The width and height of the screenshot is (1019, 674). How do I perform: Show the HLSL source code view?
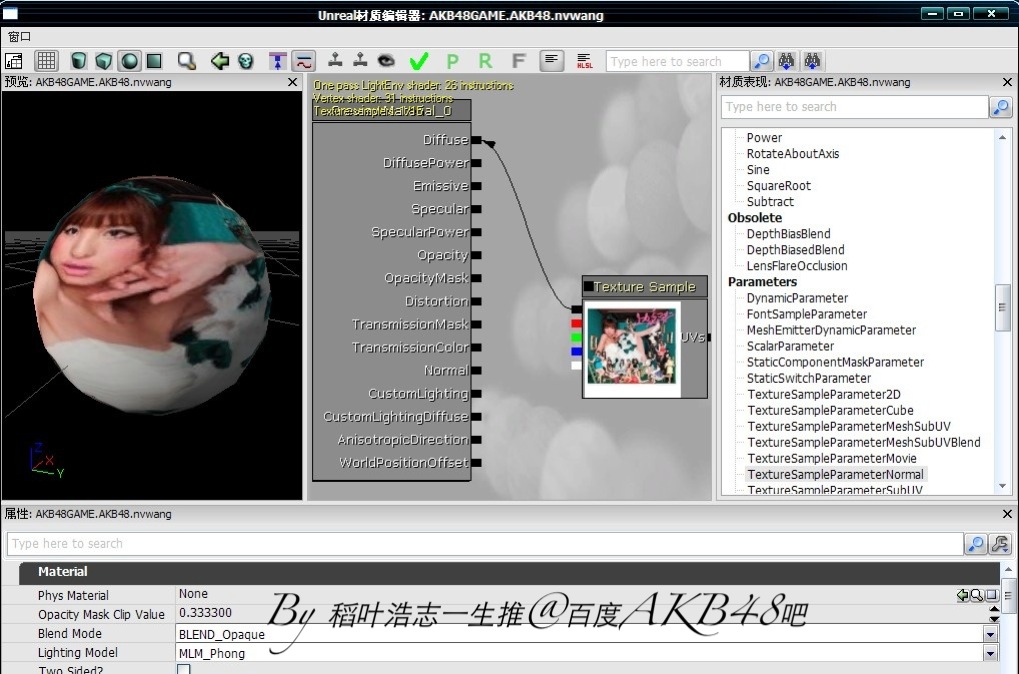click(584, 61)
